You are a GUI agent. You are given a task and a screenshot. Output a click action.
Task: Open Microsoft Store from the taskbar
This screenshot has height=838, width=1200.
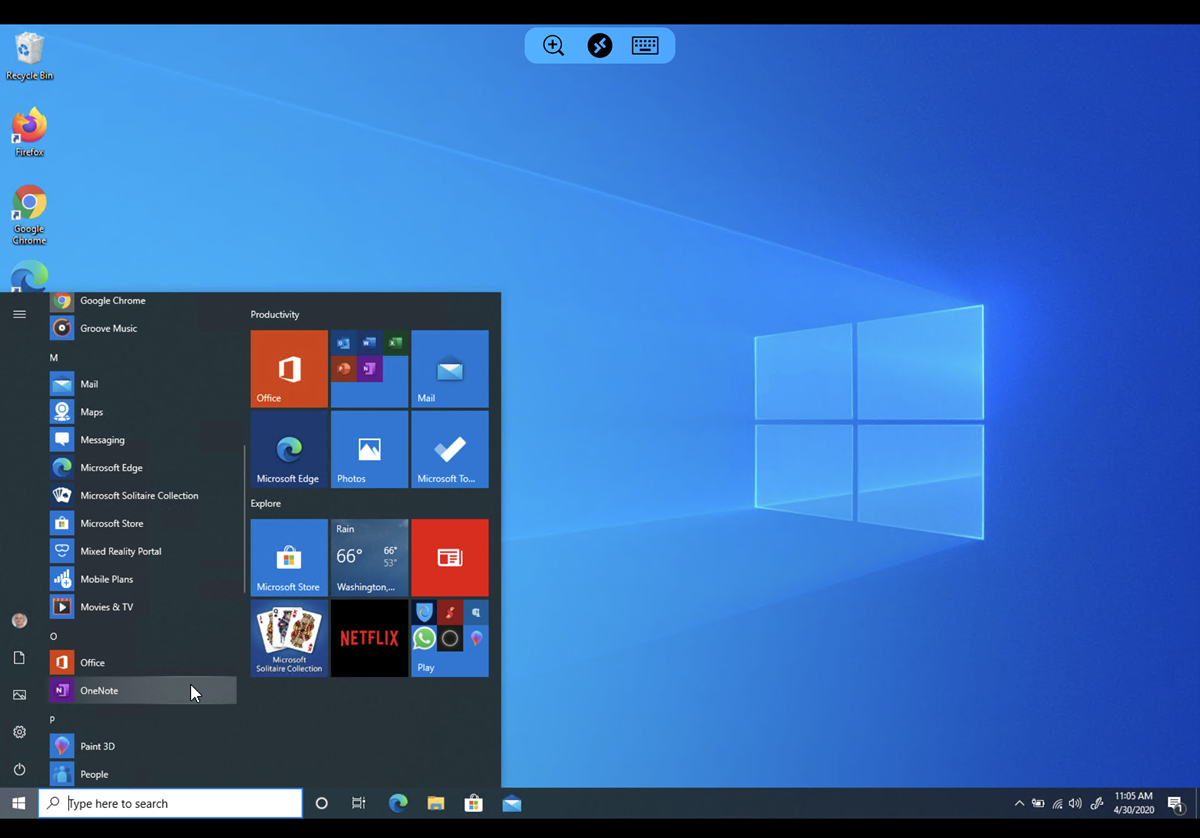click(474, 803)
